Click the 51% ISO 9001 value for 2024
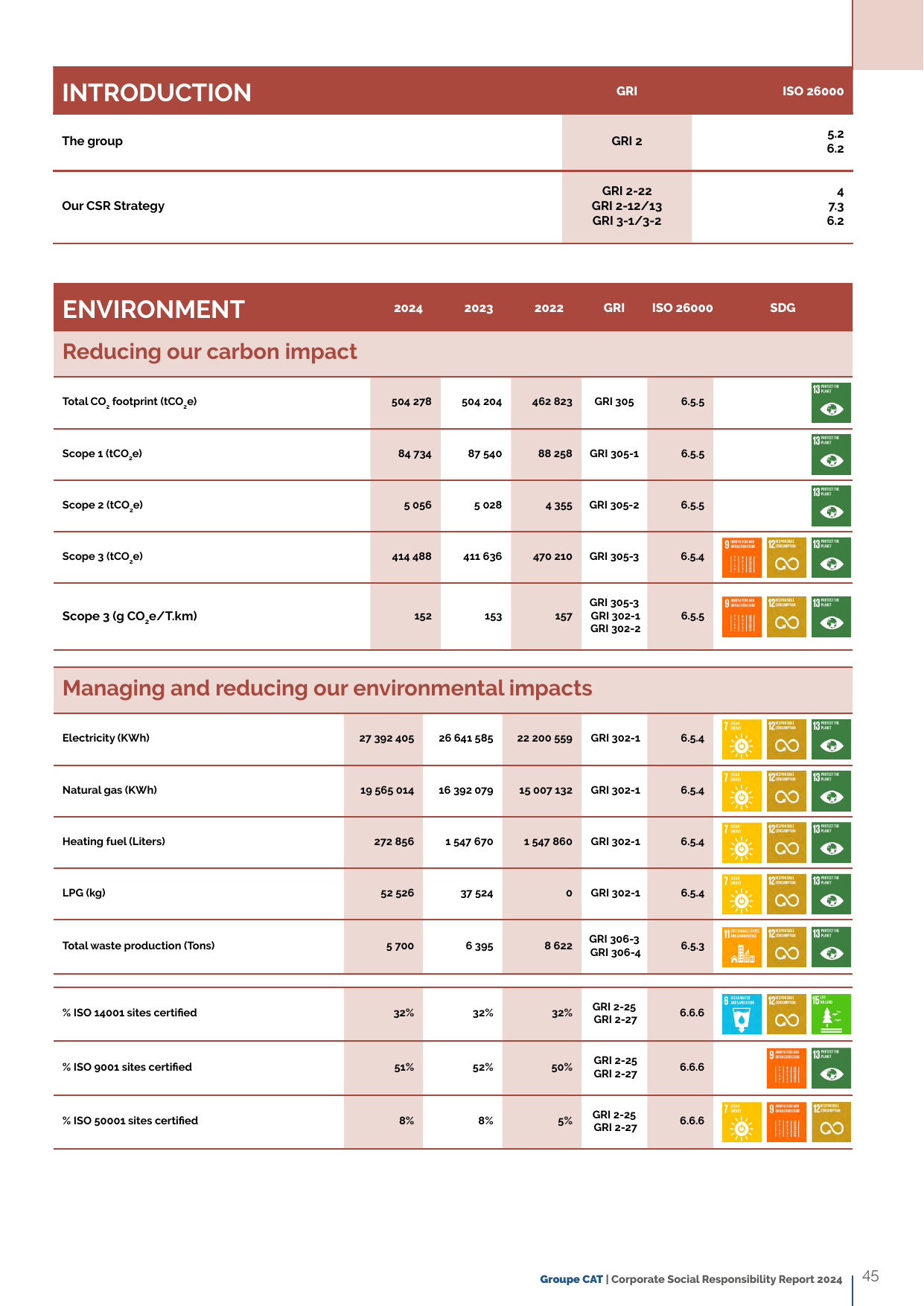The width and height of the screenshot is (924, 1306). pyautogui.click(x=404, y=1067)
